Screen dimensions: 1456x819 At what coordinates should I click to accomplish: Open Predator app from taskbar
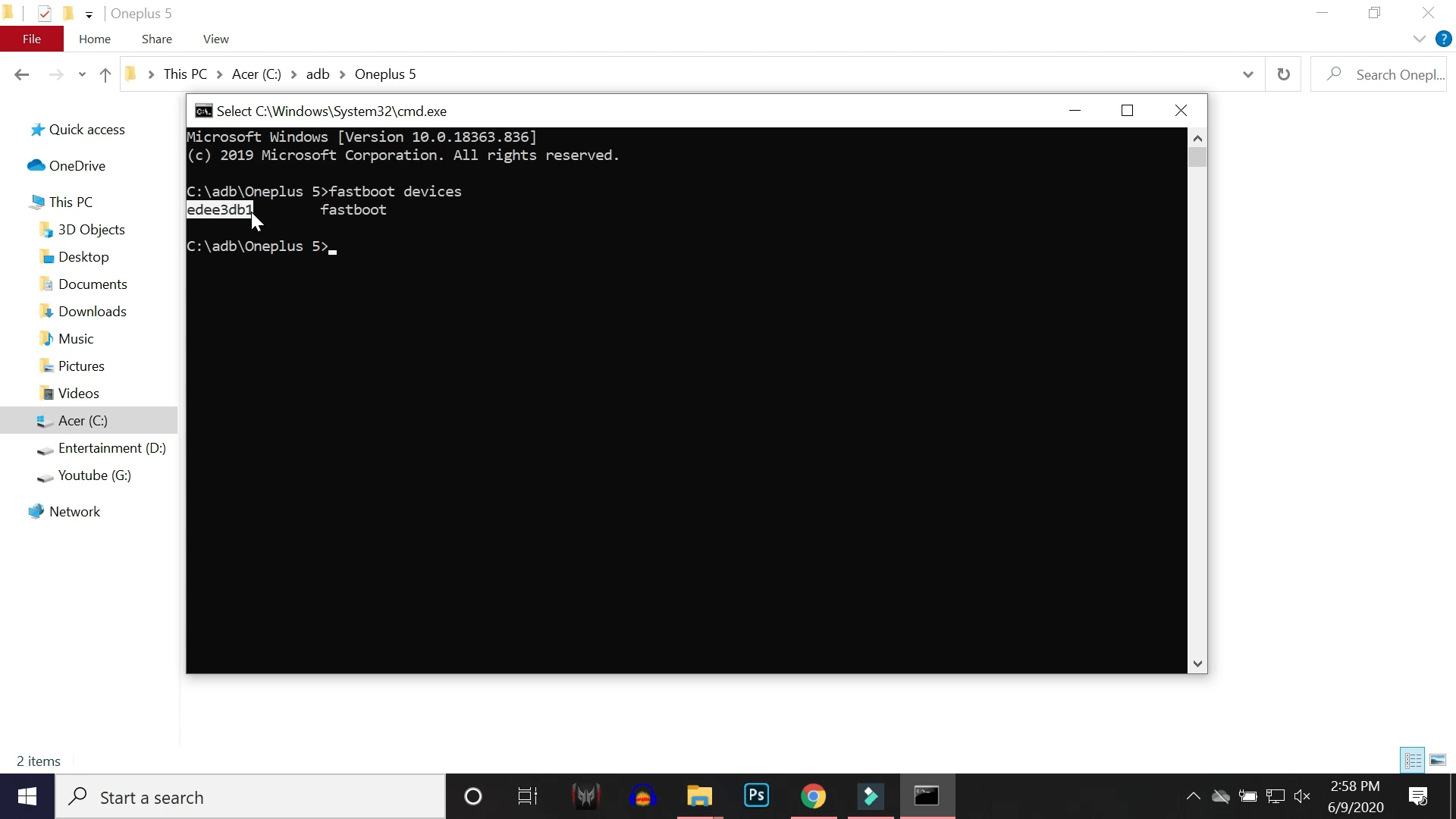[x=585, y=796]
